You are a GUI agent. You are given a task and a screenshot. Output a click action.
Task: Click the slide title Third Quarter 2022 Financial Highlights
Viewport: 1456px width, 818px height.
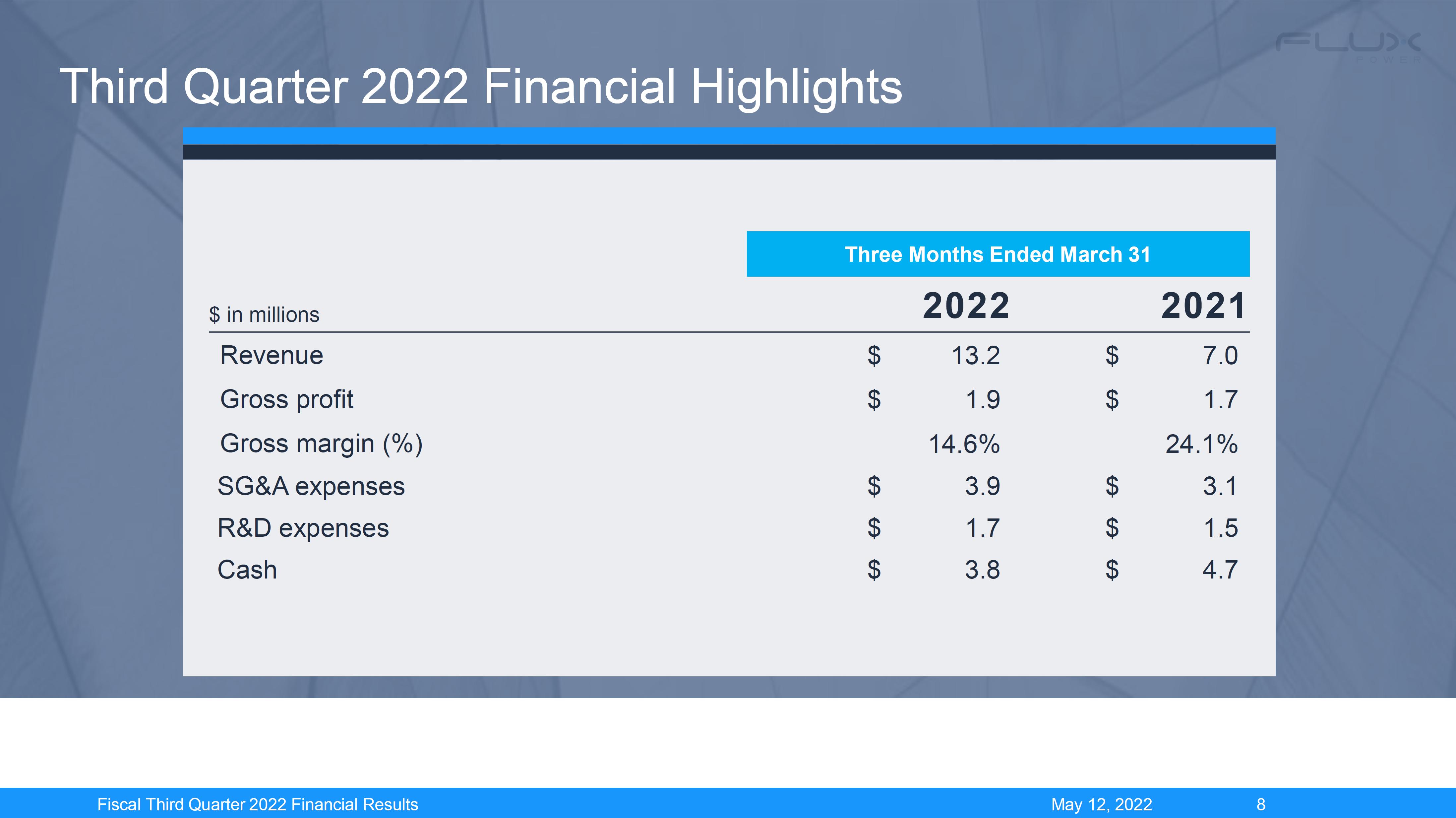(x=480, y=87)
